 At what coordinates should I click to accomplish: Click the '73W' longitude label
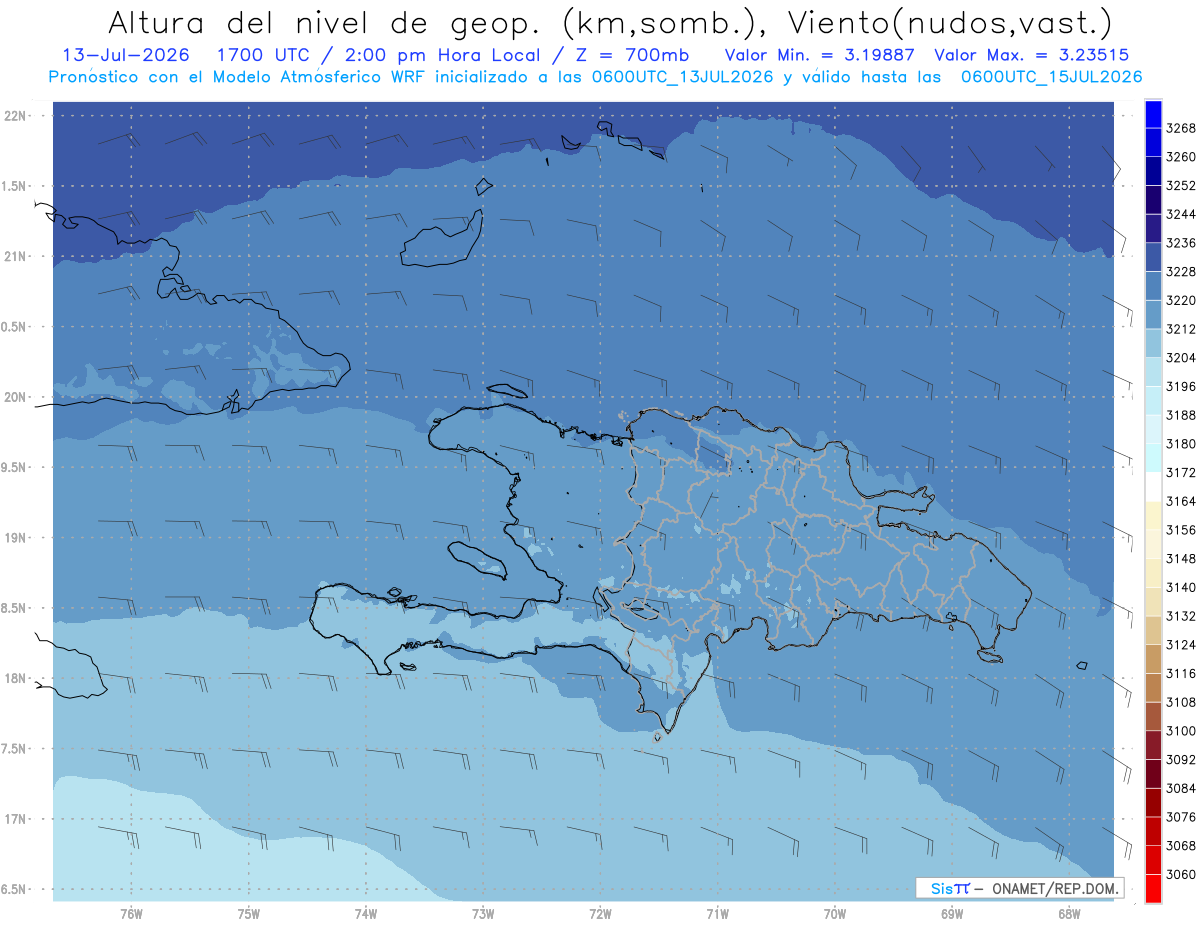483,914
